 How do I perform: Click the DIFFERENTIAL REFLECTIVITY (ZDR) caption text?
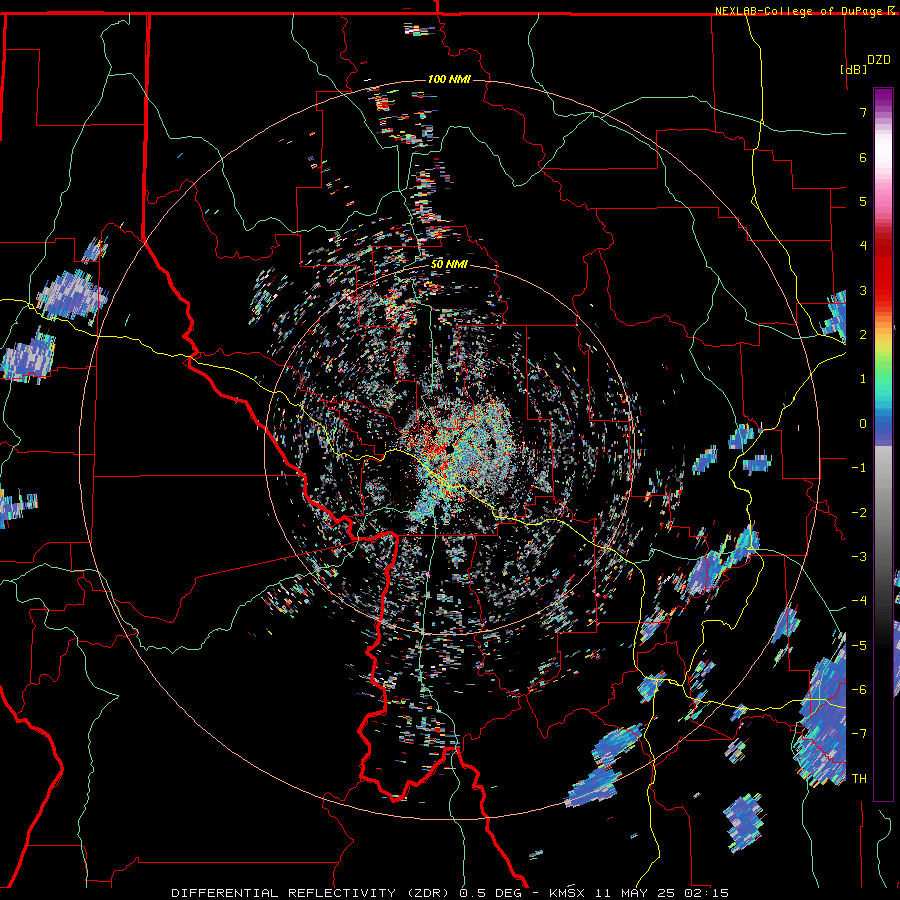(312, 893)
